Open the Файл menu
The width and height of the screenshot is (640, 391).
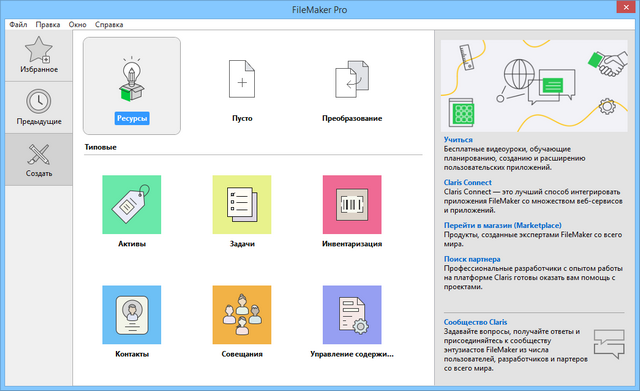tap(18, 24)
